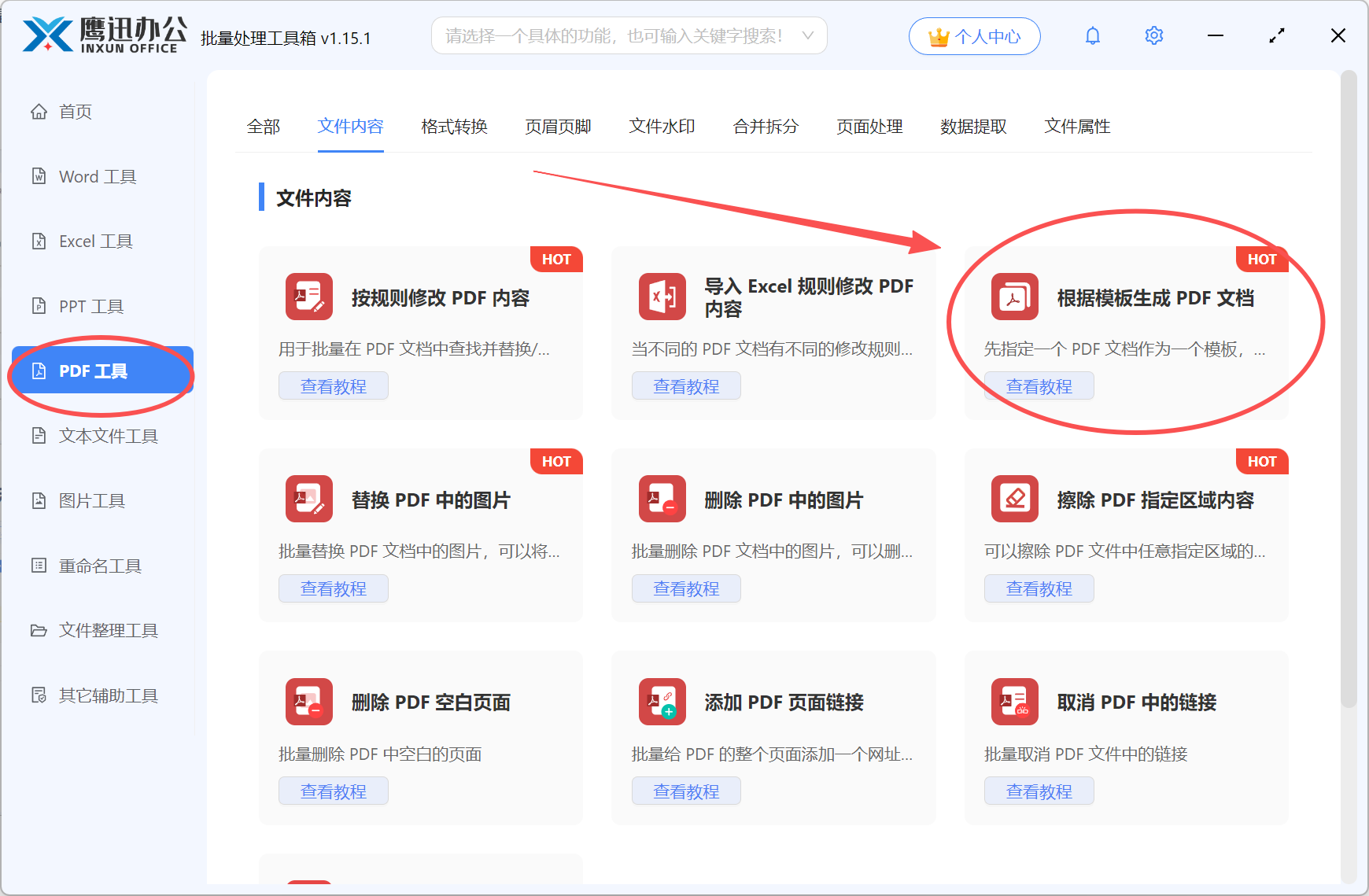Switch to the 文件水印 tab

pos(661,127)
